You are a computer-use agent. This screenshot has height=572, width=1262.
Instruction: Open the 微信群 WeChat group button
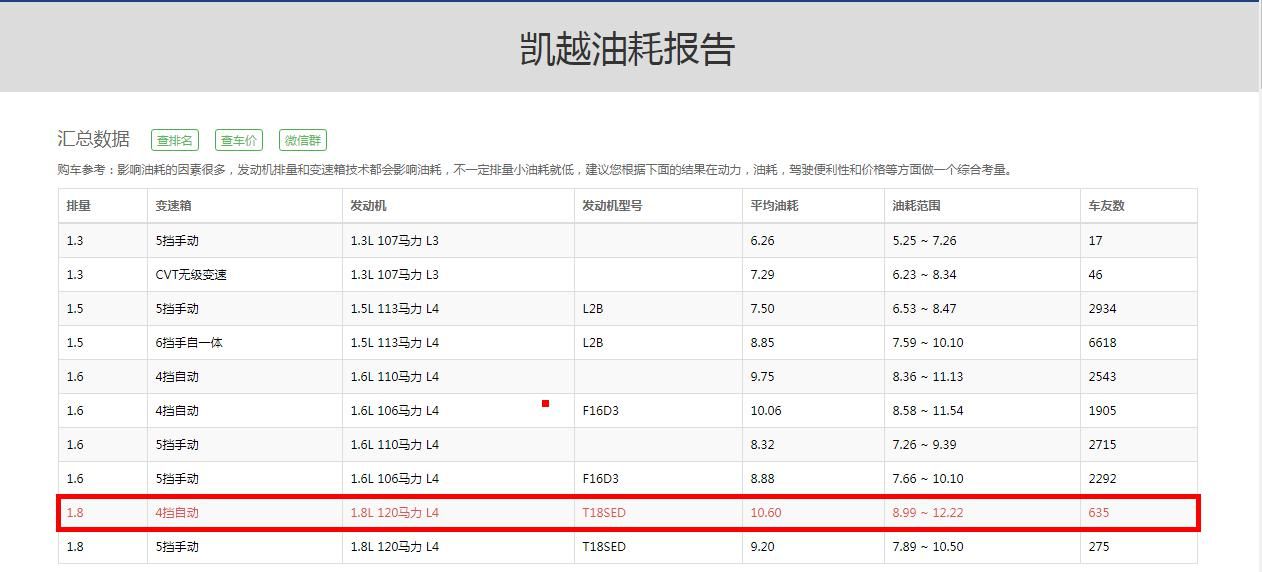[x=303, y=140]
